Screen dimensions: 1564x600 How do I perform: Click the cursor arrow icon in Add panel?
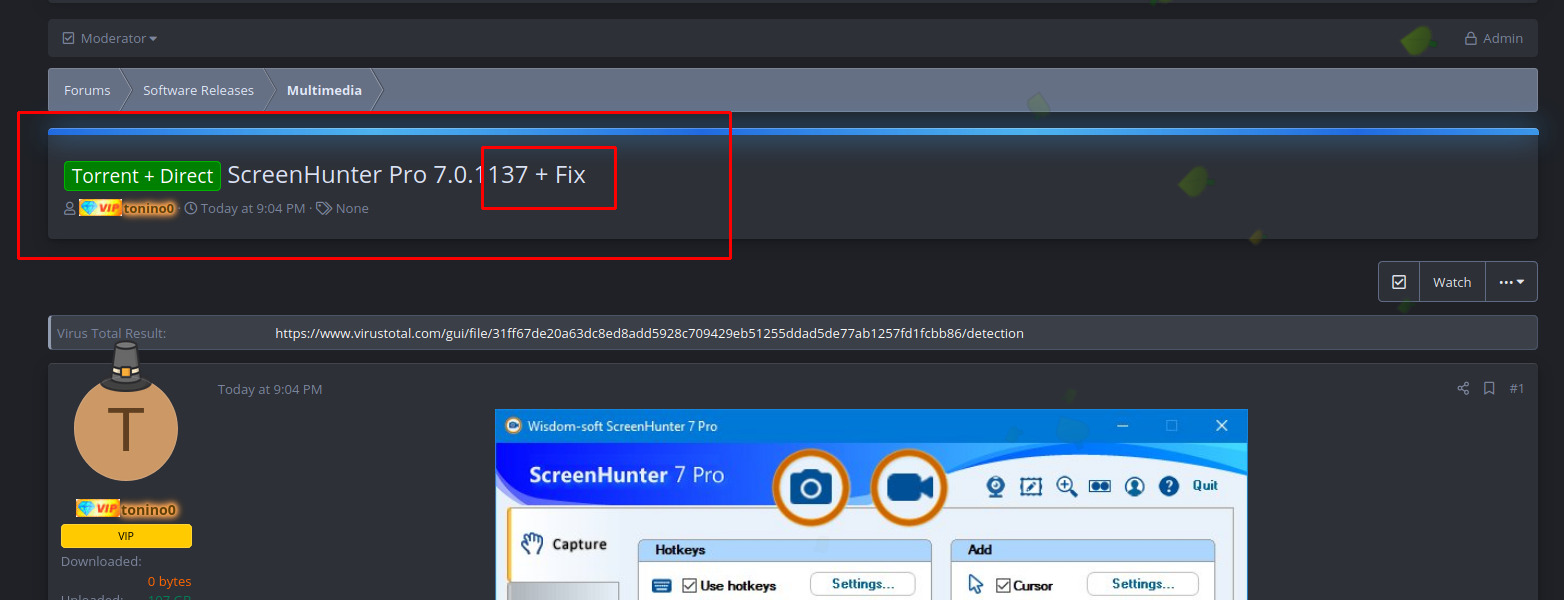click(976, 585)
